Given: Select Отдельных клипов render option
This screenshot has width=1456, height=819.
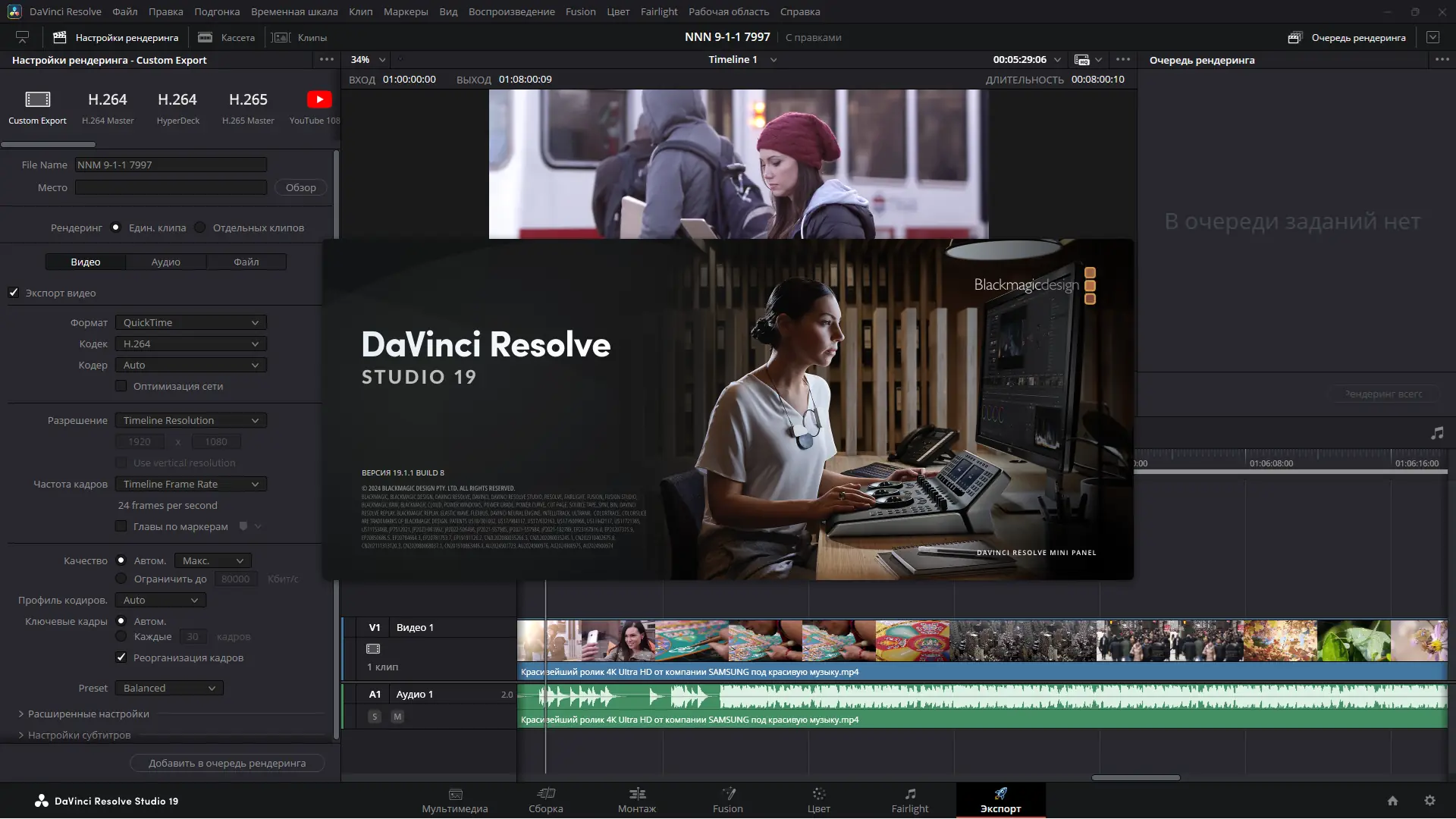Looking at the screenshot, I should click(x=200, y=227).
